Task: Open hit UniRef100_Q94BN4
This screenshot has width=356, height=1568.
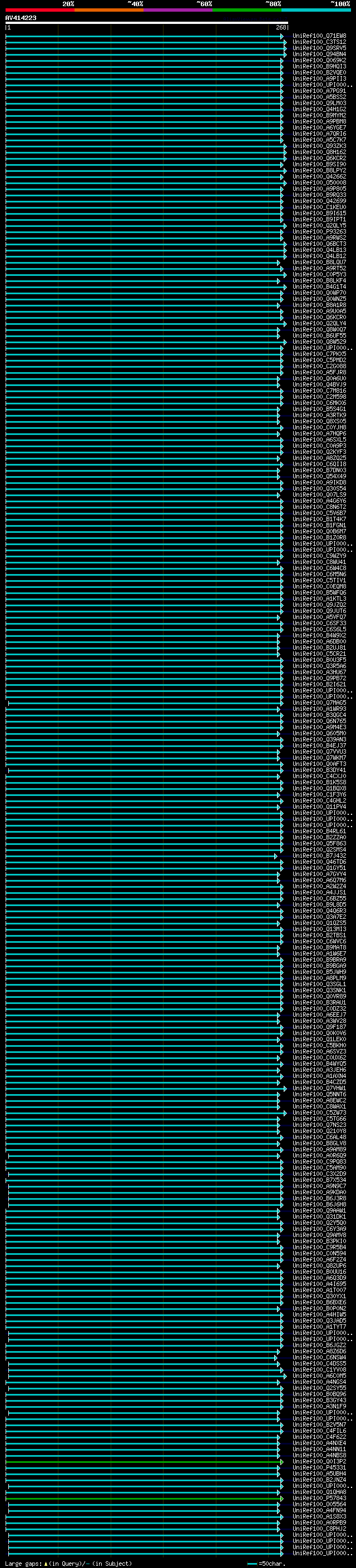Action: pyautogui.click(x=319, y=54)
